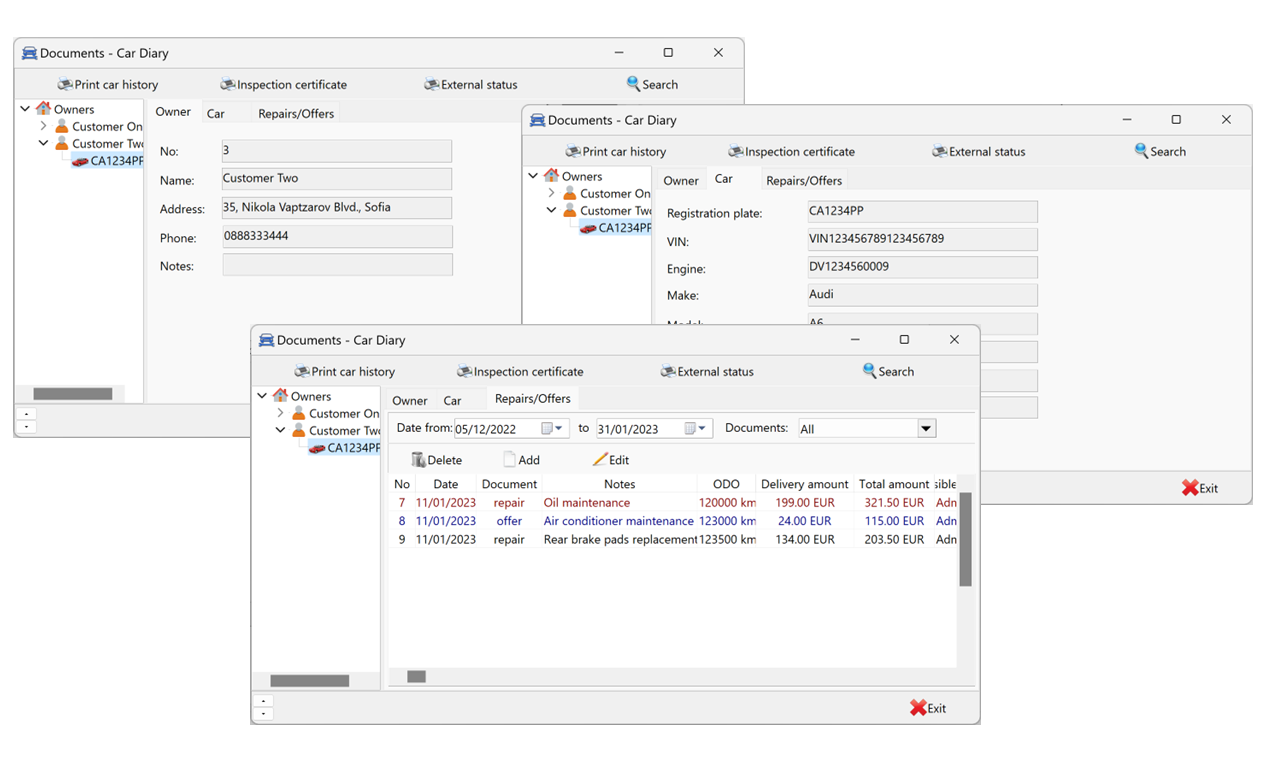Switch to Owner tab in Car window
This screenshot has height=760, width=1270.
coord(681,181)
